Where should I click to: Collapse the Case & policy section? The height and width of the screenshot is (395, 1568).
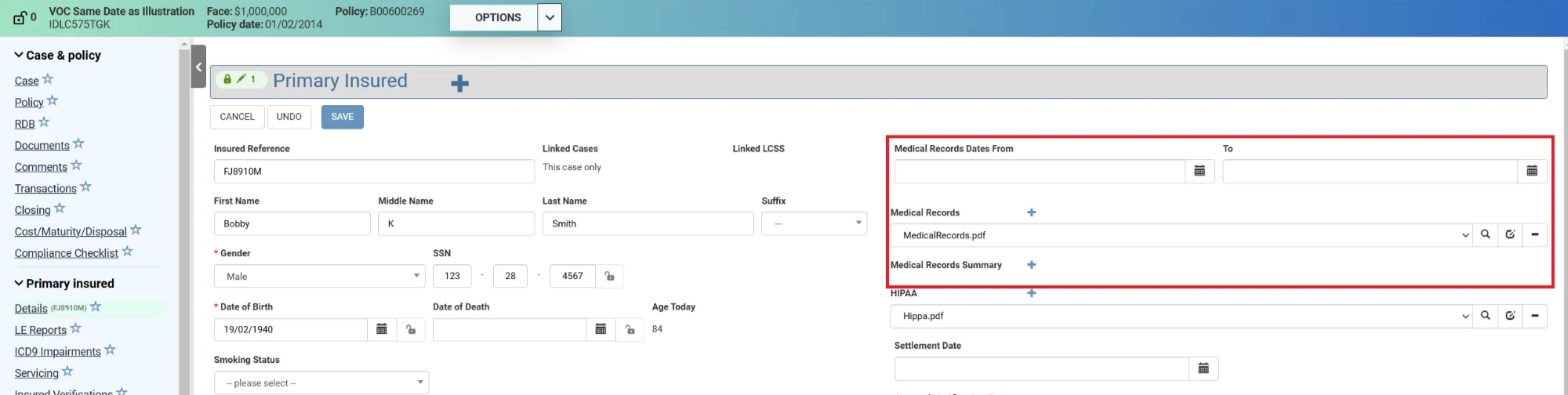pyautogui.click(x=19, y=55)
